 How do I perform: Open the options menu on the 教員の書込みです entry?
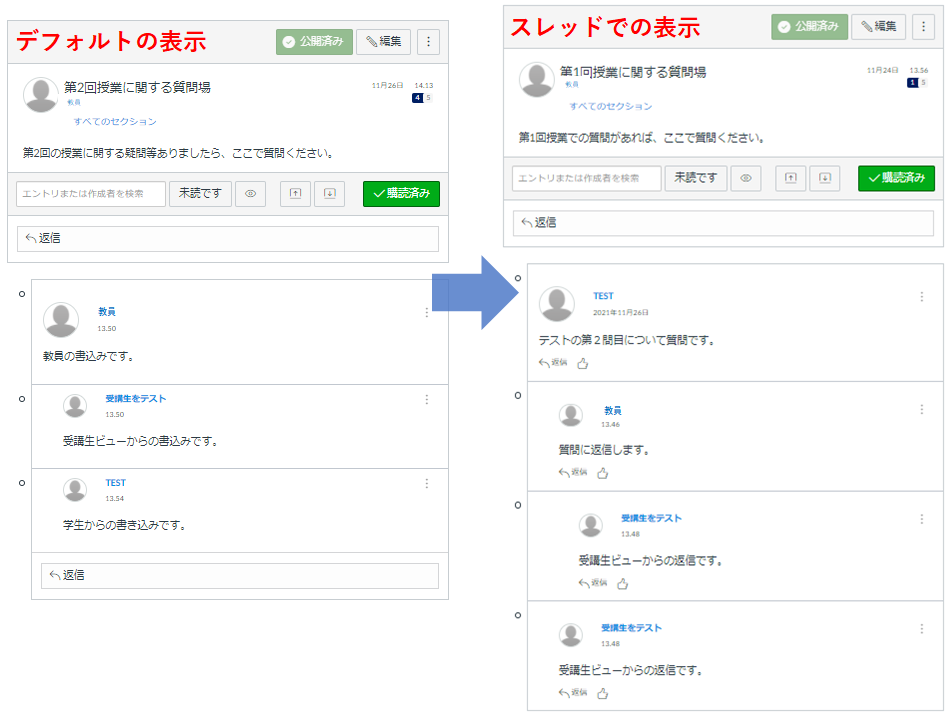click(427, 313)
